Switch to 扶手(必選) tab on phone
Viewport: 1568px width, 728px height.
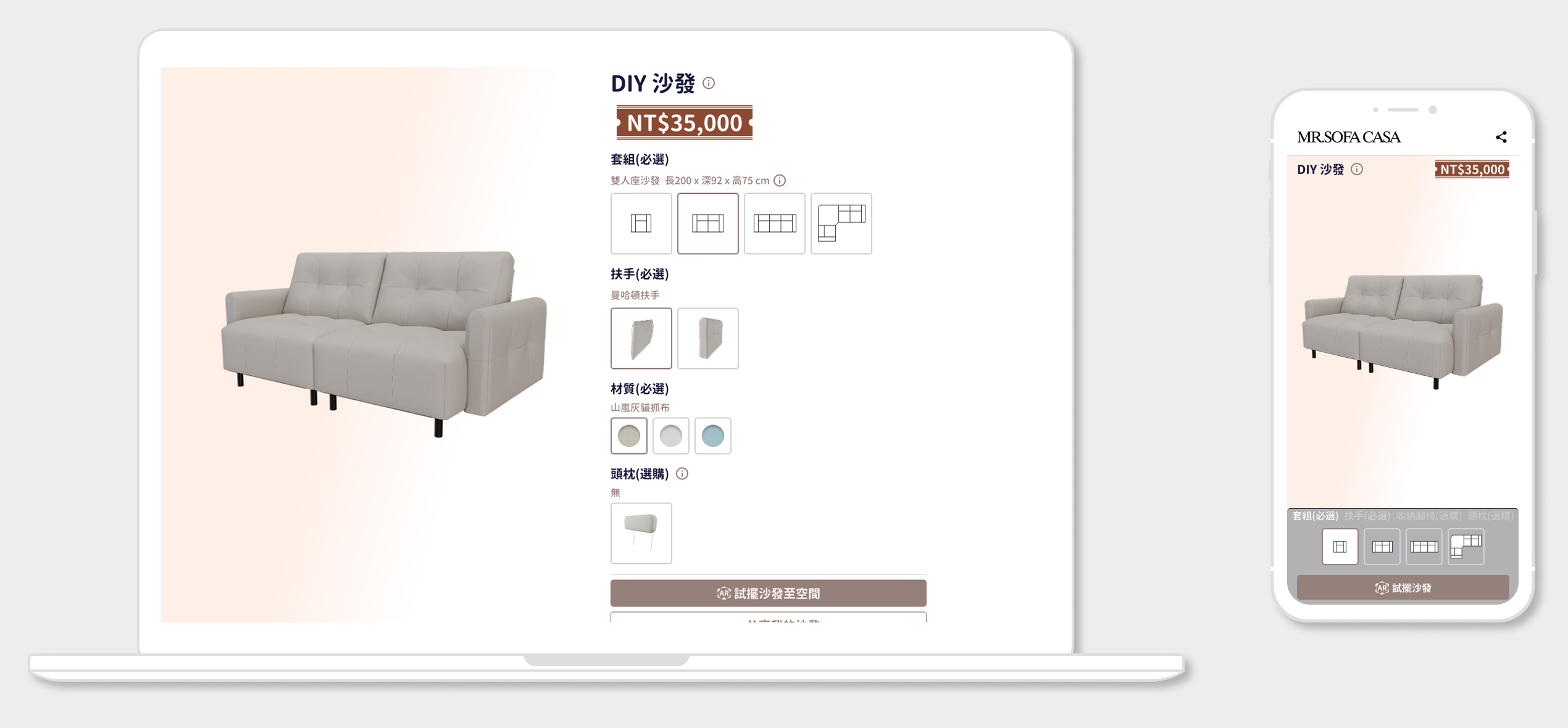(x=1367, y=516)
